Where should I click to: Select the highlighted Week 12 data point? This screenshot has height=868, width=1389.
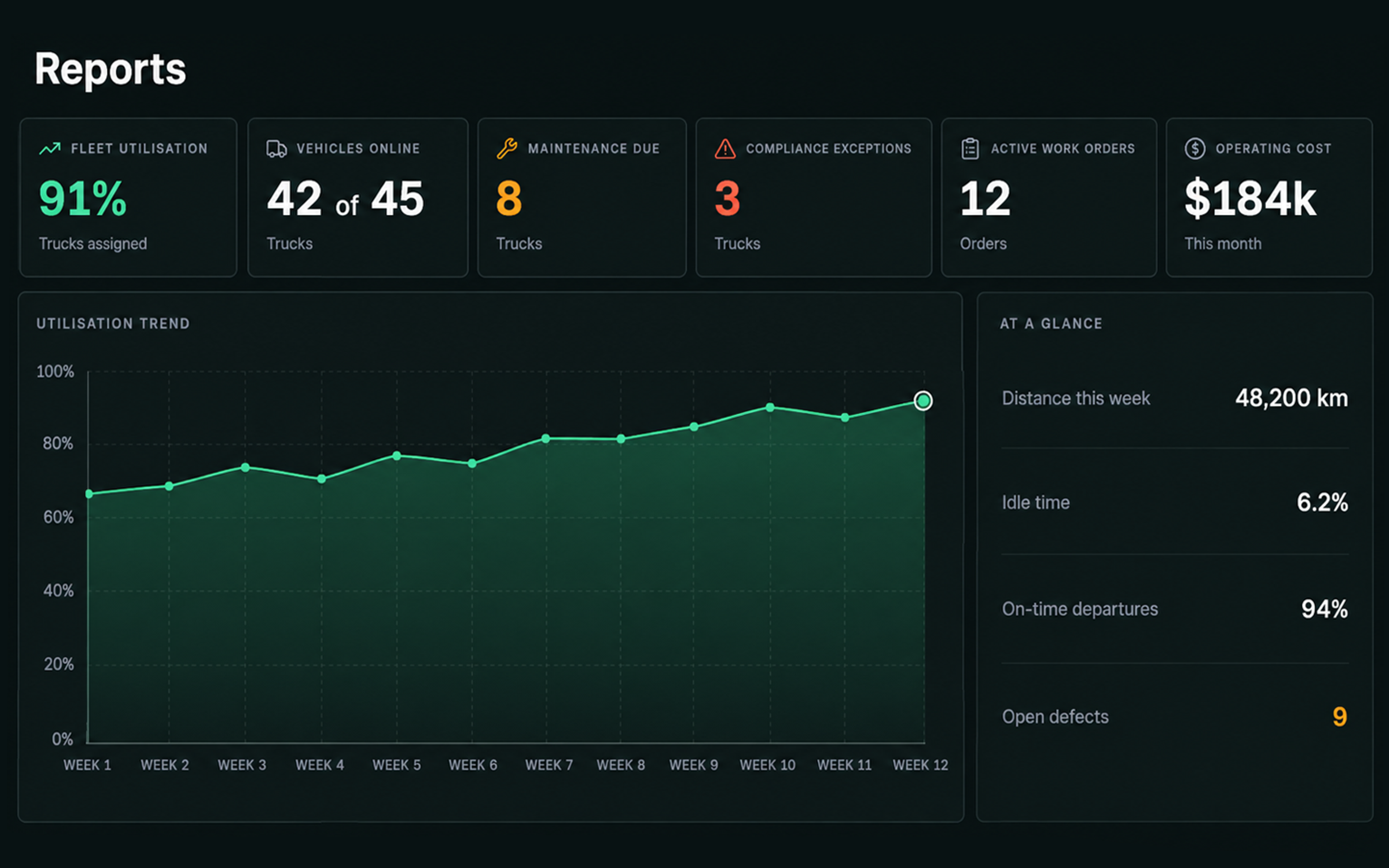click(x=923, y=401)
